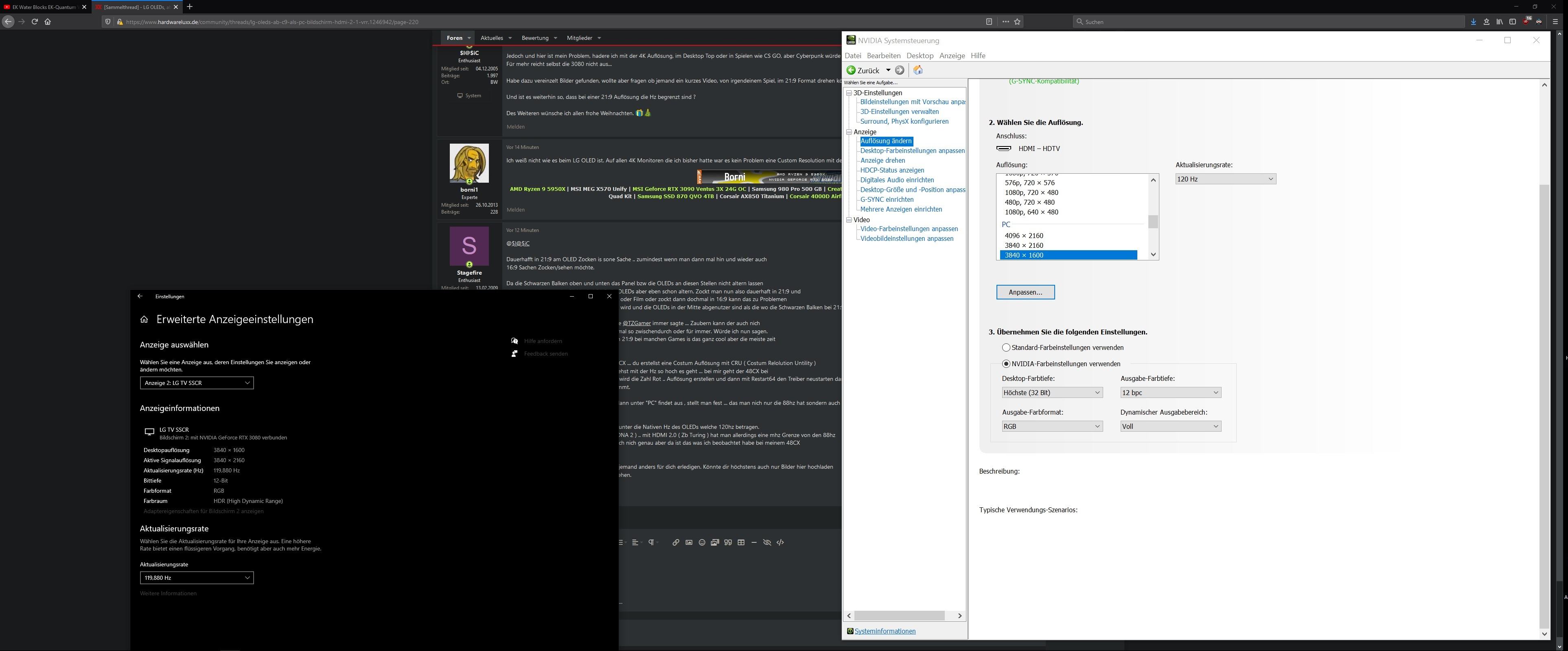
Task: Open a new Firefox tab
Action: coord(189,7)
